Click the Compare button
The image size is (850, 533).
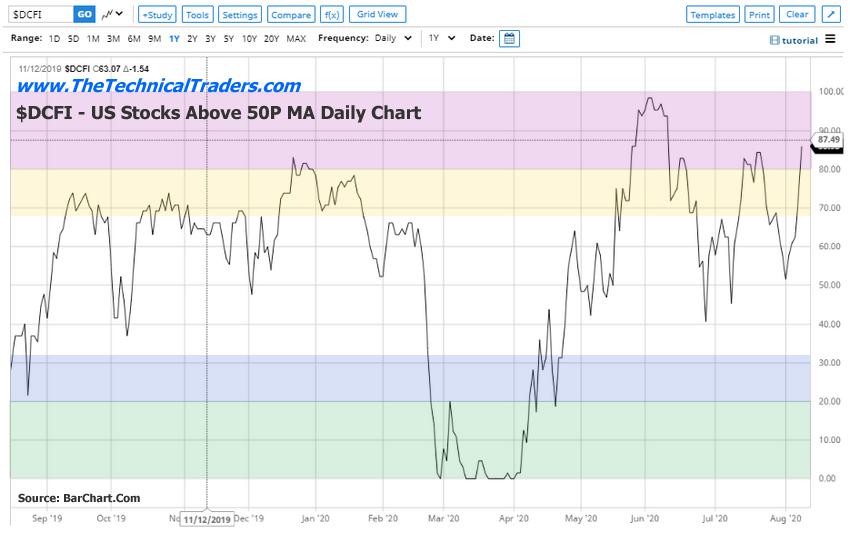coord(291,15)
